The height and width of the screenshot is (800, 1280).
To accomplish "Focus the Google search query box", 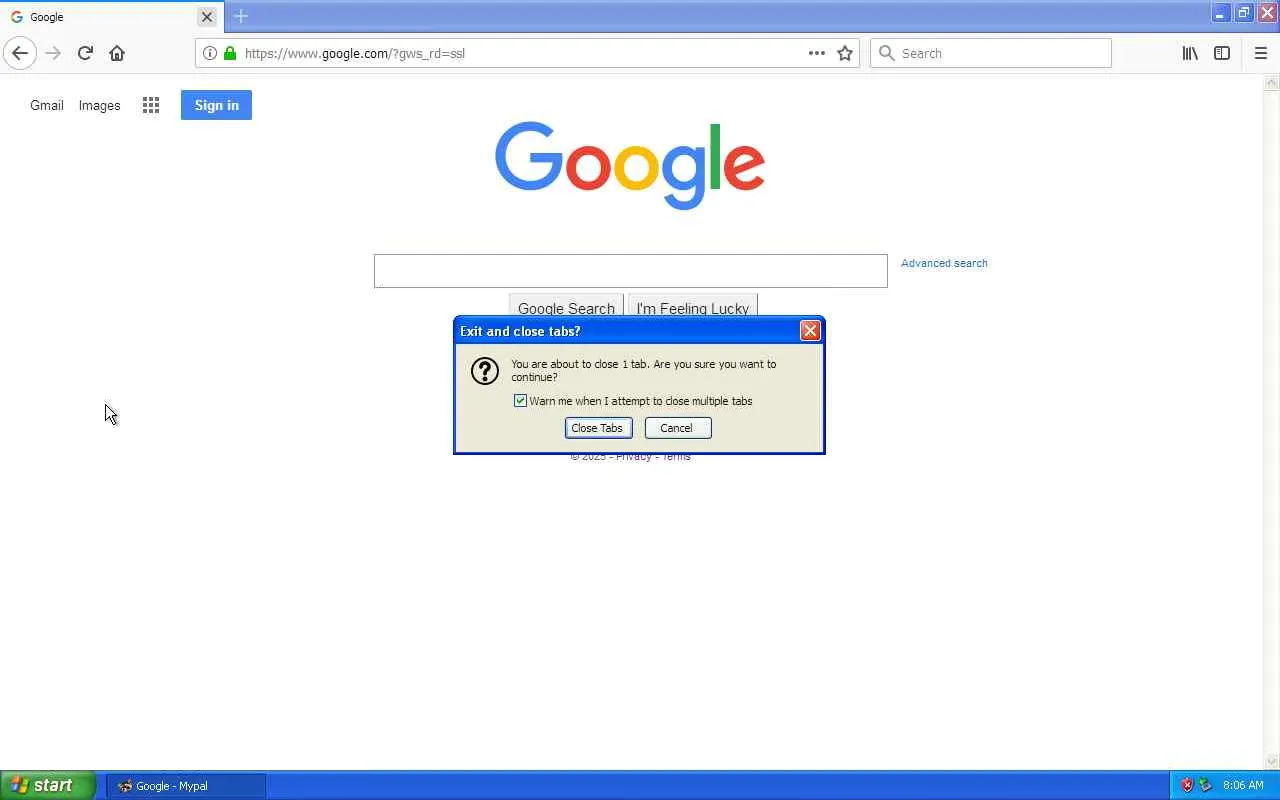I will pyautogui.click(x=631, y=271).
